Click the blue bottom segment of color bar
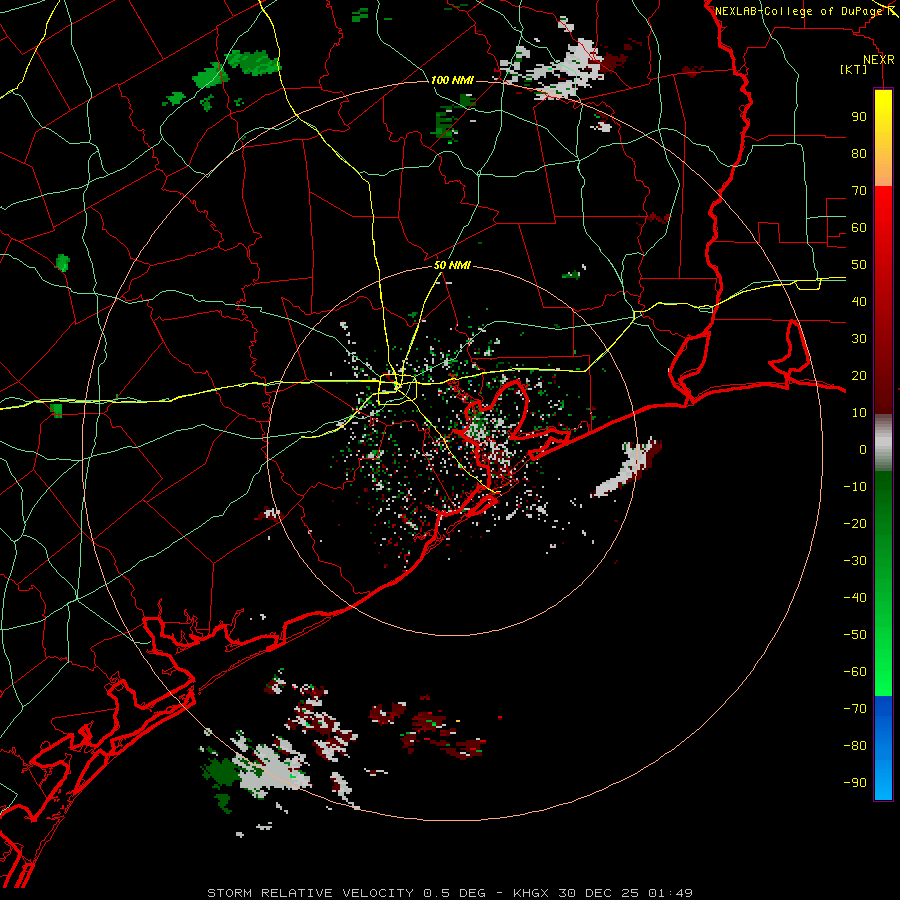Image resolution: width=900 pixels, height=900 pixels. [x=883, y=748]
